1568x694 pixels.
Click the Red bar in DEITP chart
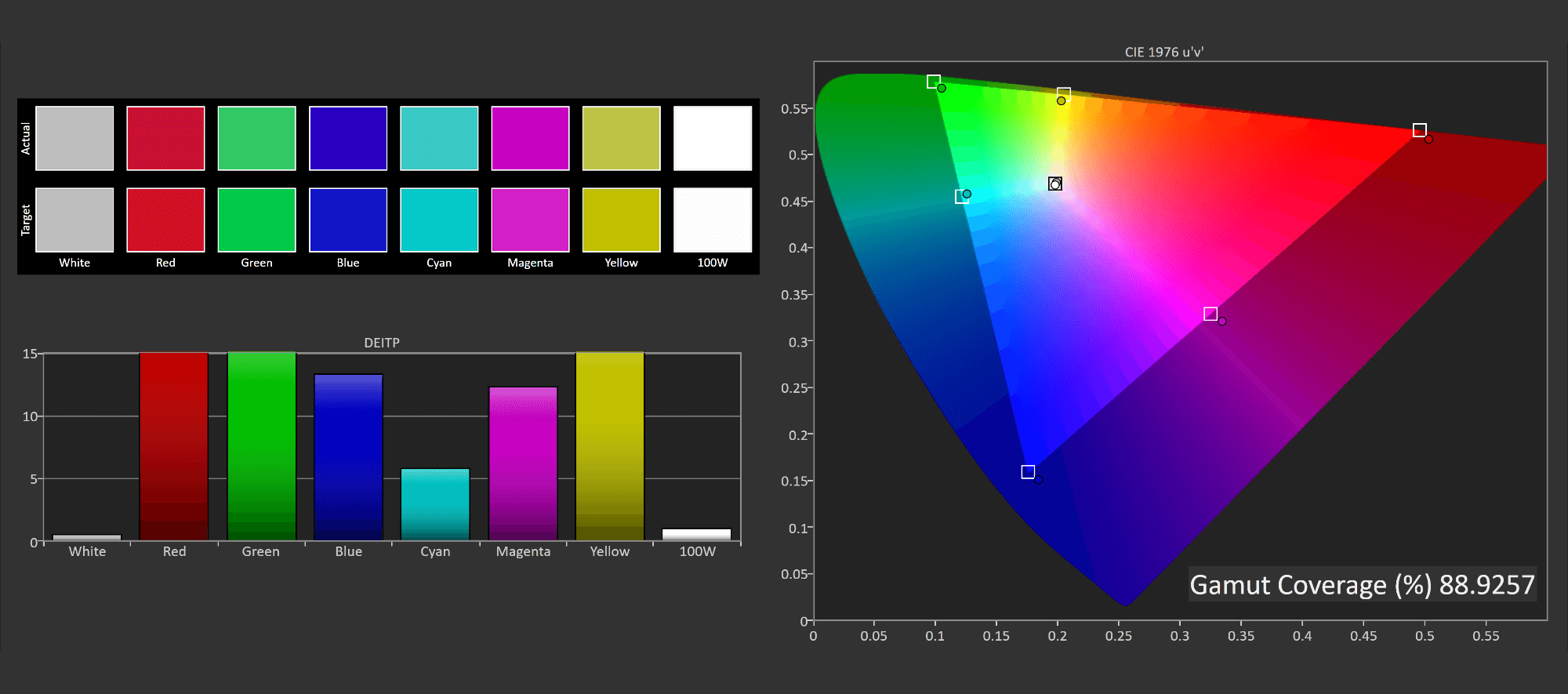click(174, 446)
